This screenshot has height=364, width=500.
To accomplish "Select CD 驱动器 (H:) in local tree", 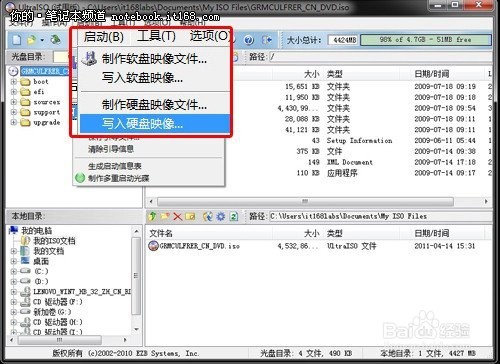I will (58, 322).
